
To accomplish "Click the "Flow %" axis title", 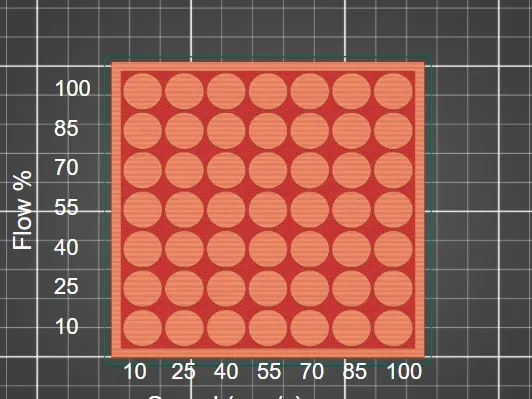I will click(x=22, y=210).
